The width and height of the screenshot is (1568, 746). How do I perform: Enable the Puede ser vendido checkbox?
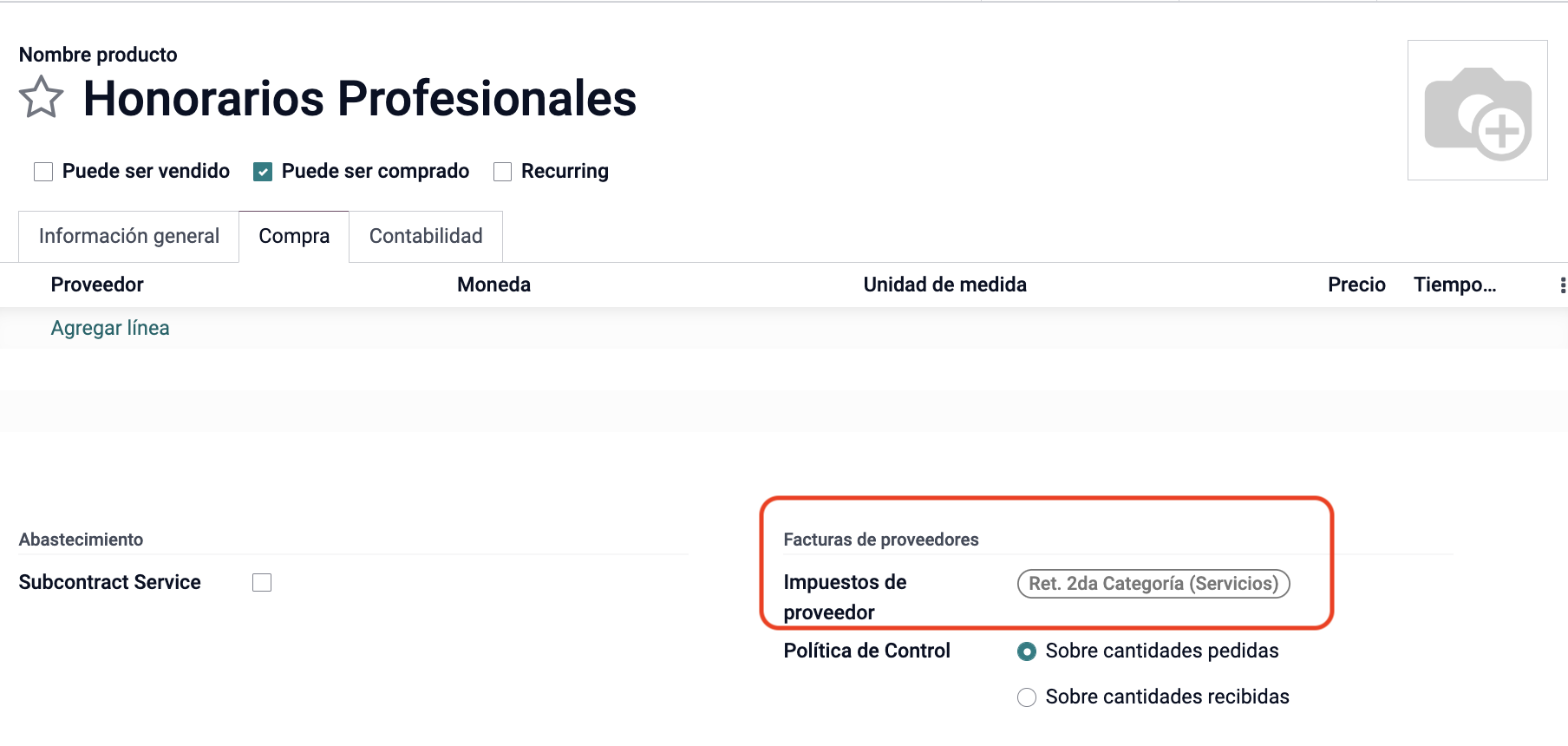click(x=43, y=172)
